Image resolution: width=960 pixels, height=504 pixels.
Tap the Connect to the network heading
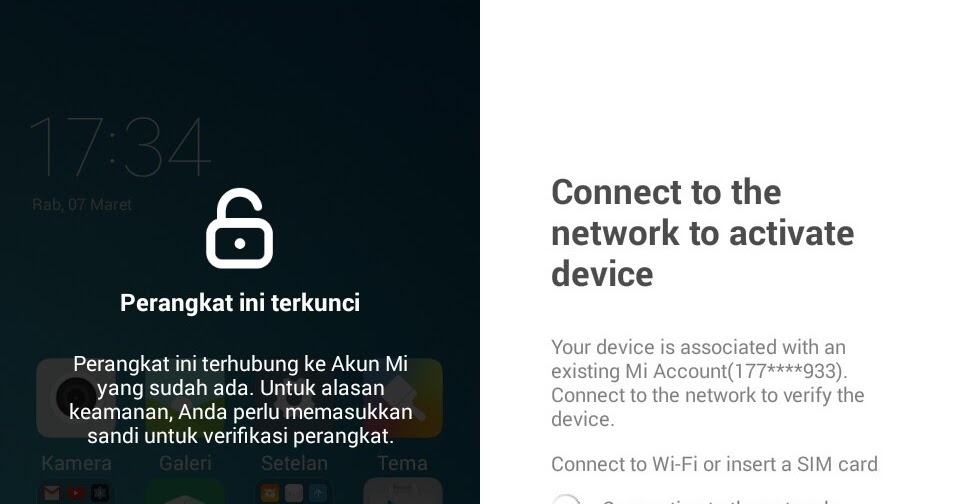702,233
